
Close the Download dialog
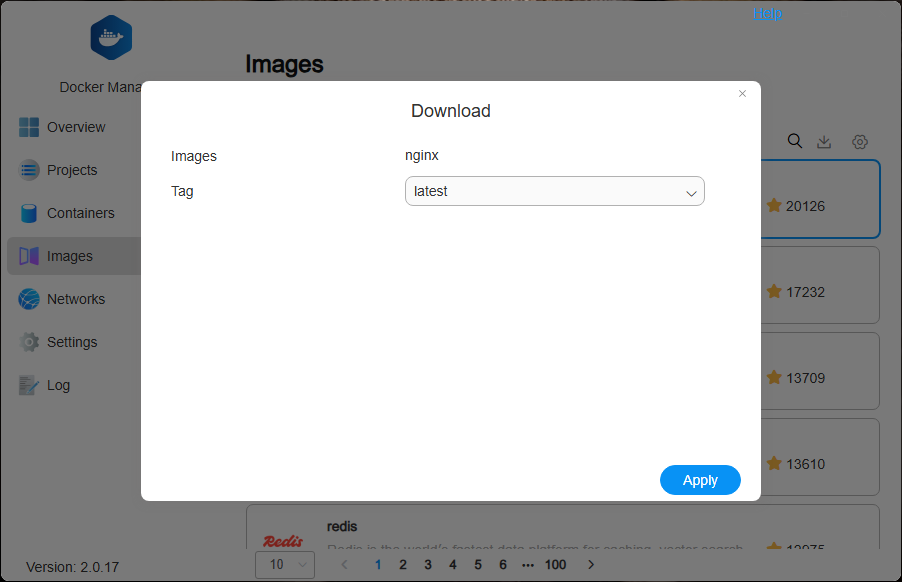[x=742, y=93]
